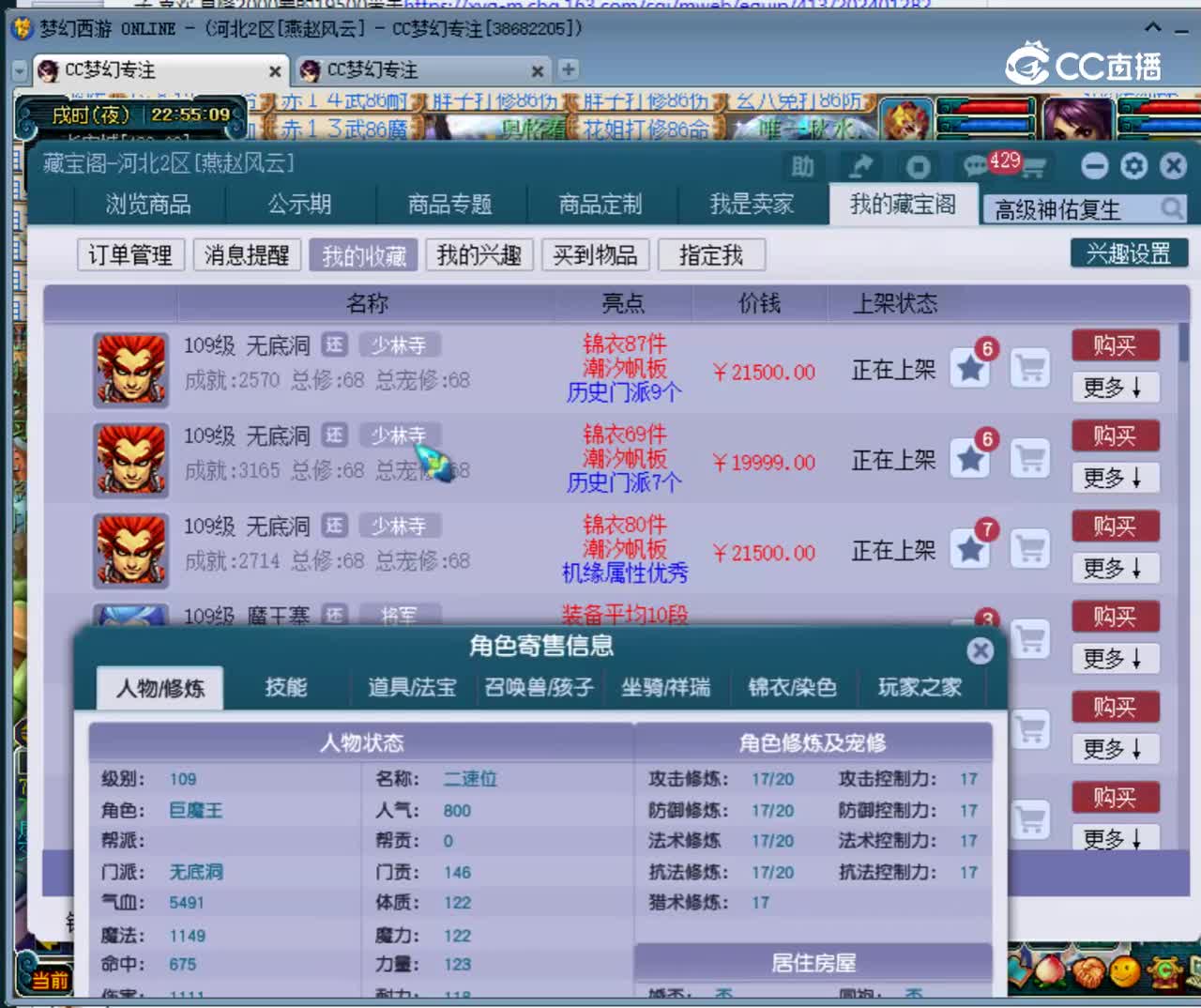Screen dimensions: 1201x1008
Task: Add 锦衣80件 character to cart
Action: [x=1030, y=549]
